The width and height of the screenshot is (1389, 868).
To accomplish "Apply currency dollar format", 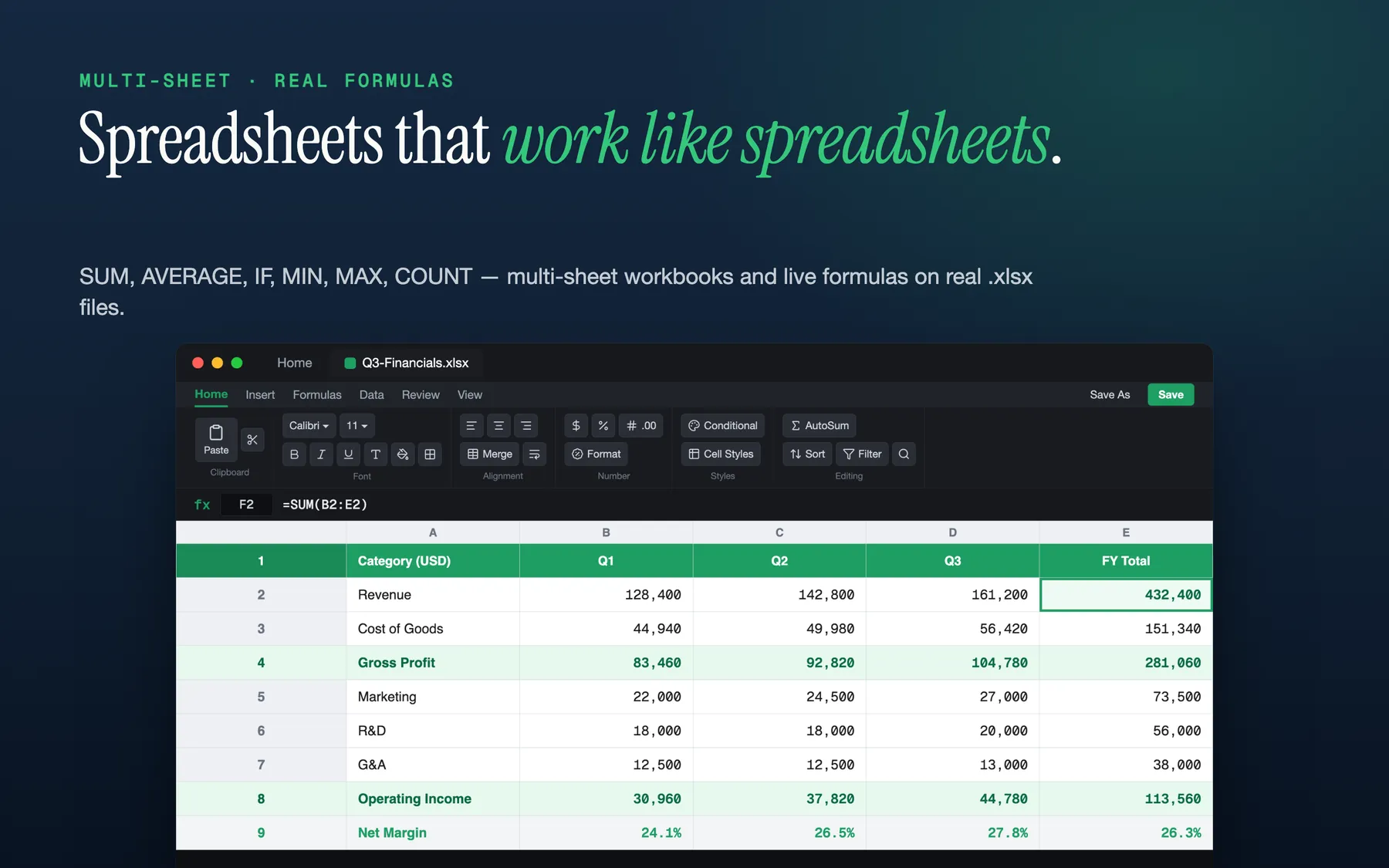I will 576,426.
